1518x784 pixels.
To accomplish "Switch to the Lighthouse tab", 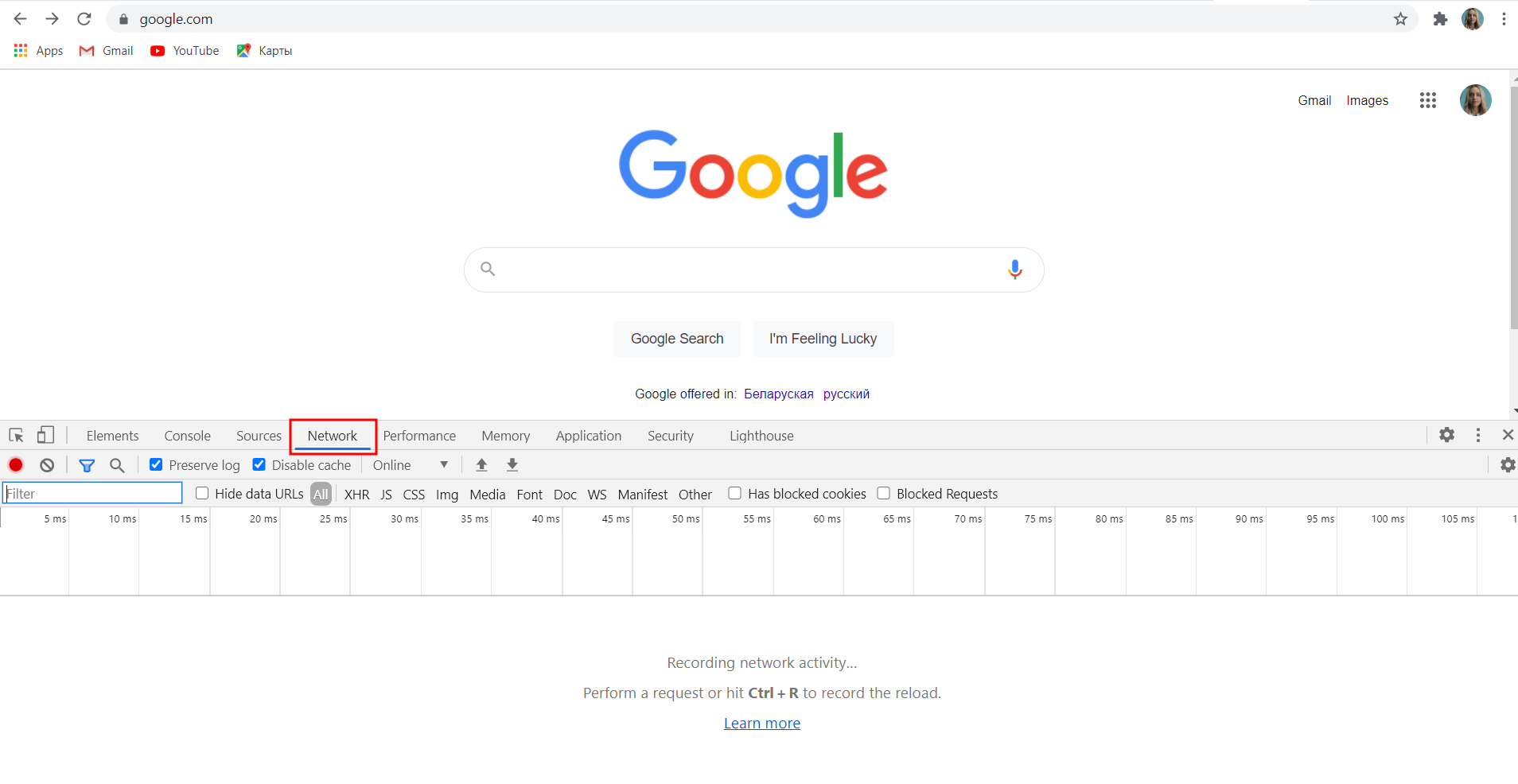I will click(761, 436).
